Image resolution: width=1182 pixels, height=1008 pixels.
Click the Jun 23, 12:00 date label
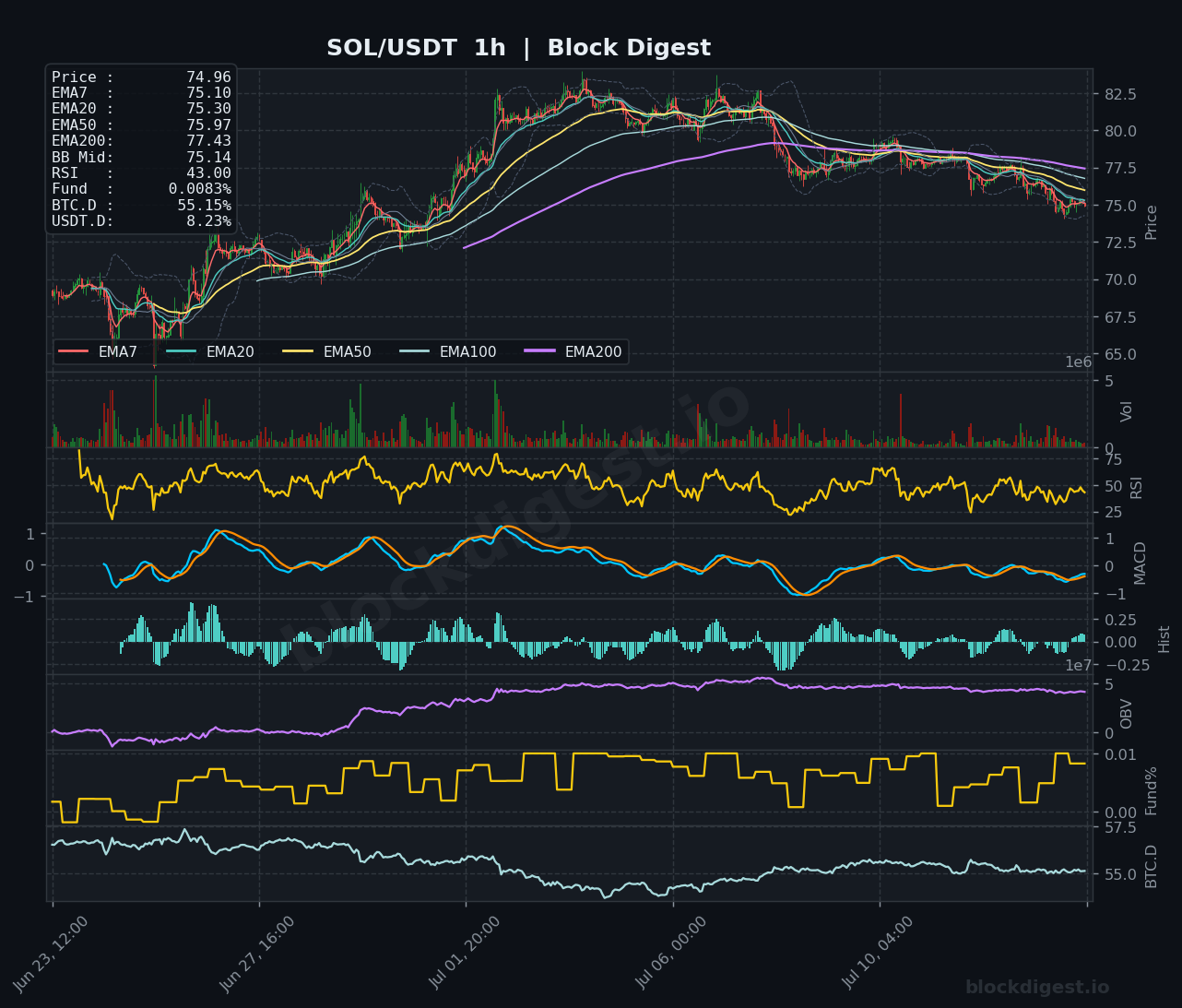[51, 953]
